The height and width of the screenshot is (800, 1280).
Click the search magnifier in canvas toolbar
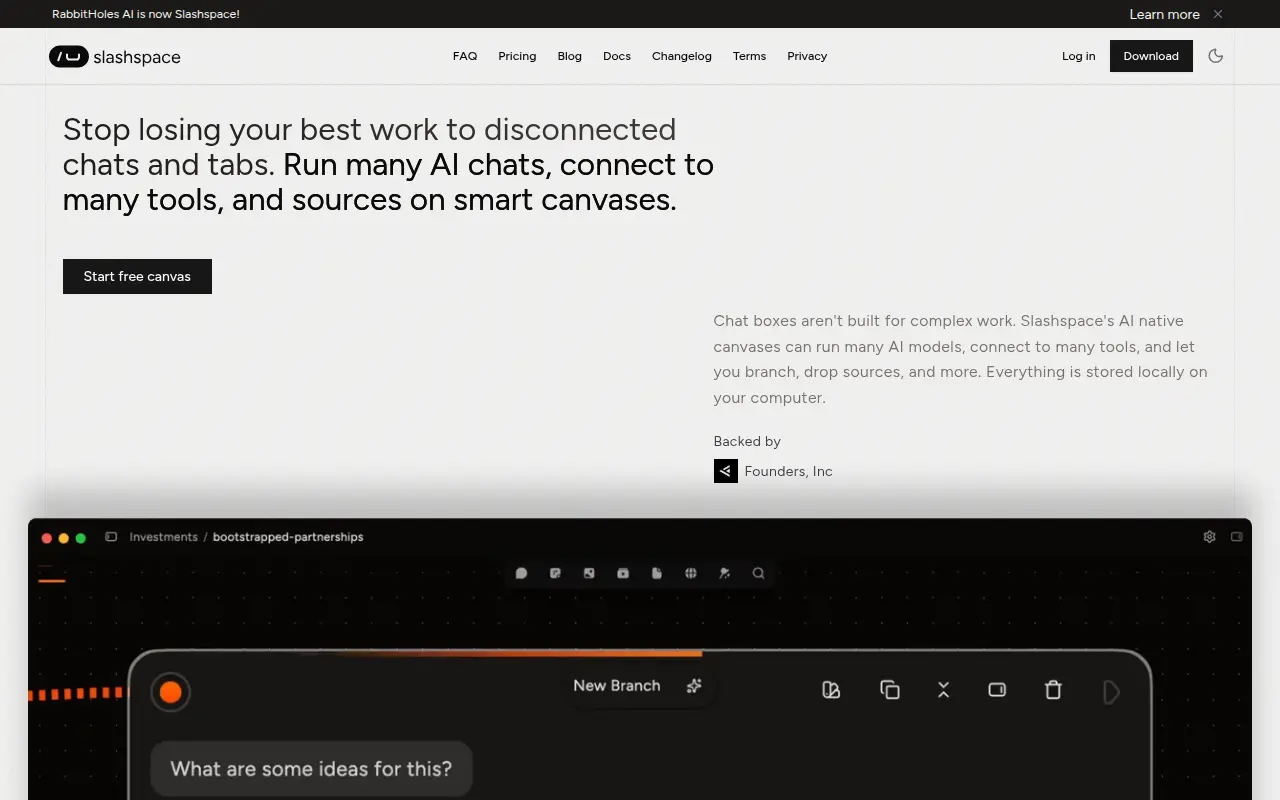(758, 573)
